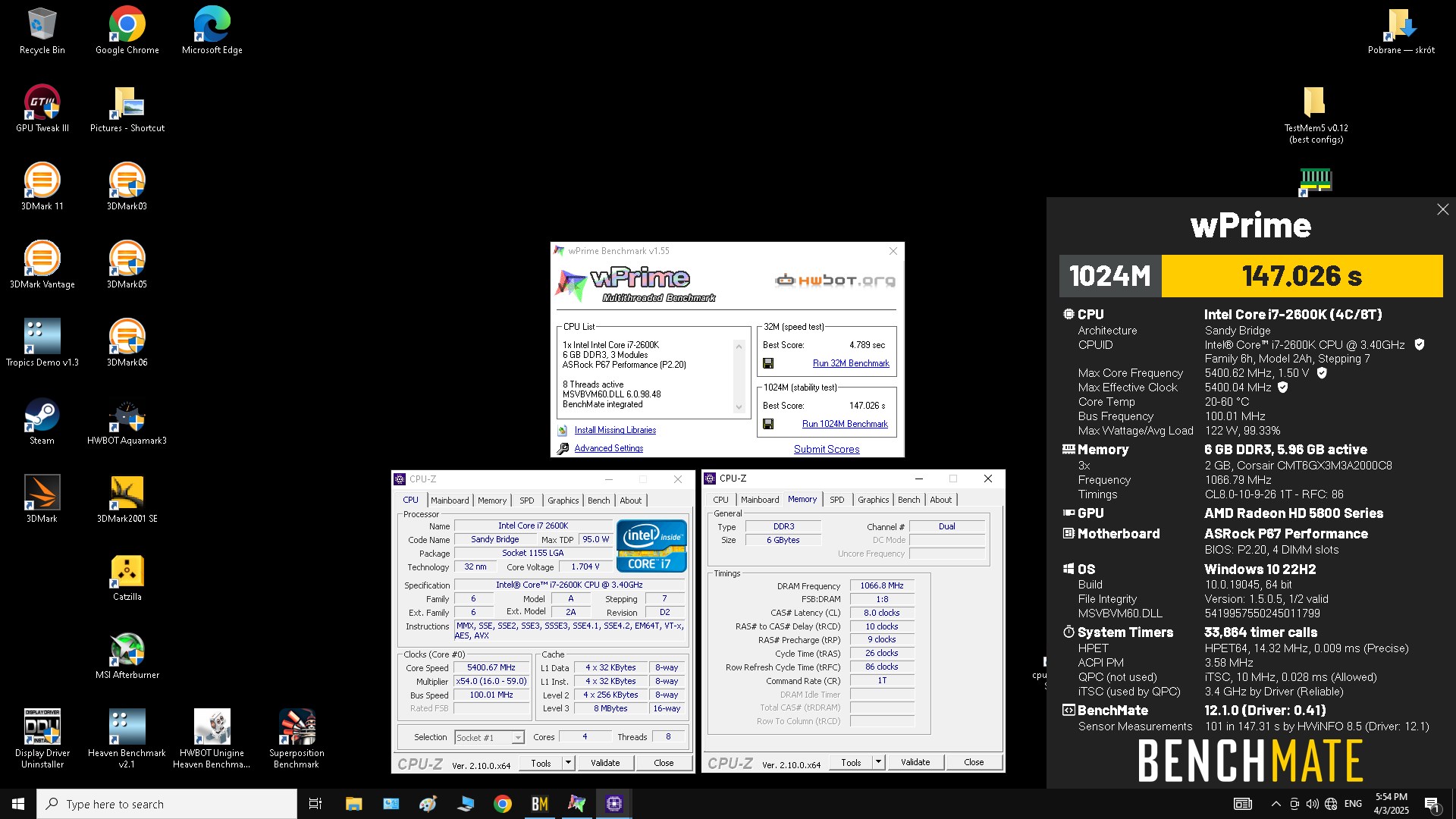Viewport: 1456px width, 819px height.
Task: Click the ENG language indicator
Action: coord(1353,804)
